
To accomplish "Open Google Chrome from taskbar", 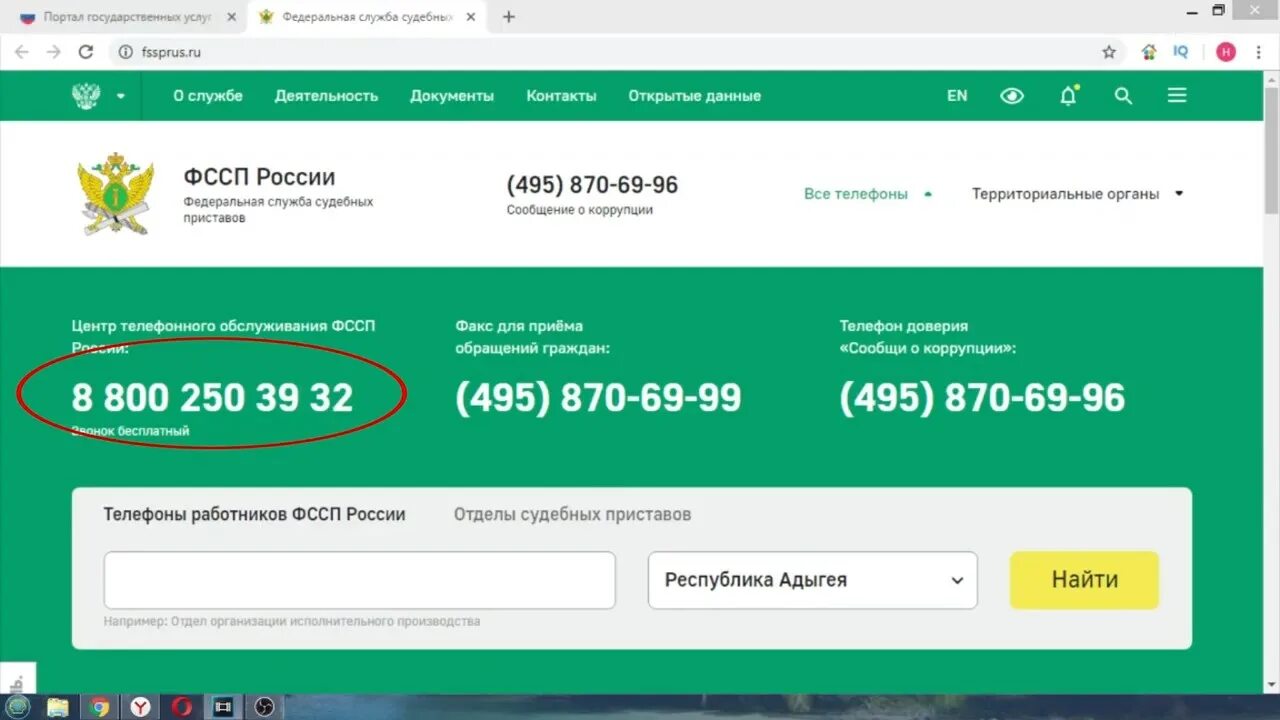I will 99,707.
